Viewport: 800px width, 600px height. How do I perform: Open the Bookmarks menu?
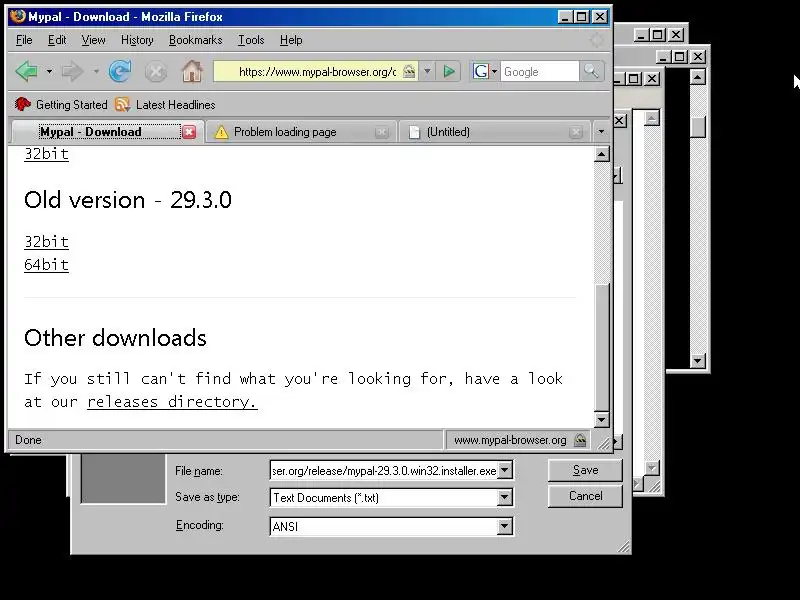tap(195, 40)
